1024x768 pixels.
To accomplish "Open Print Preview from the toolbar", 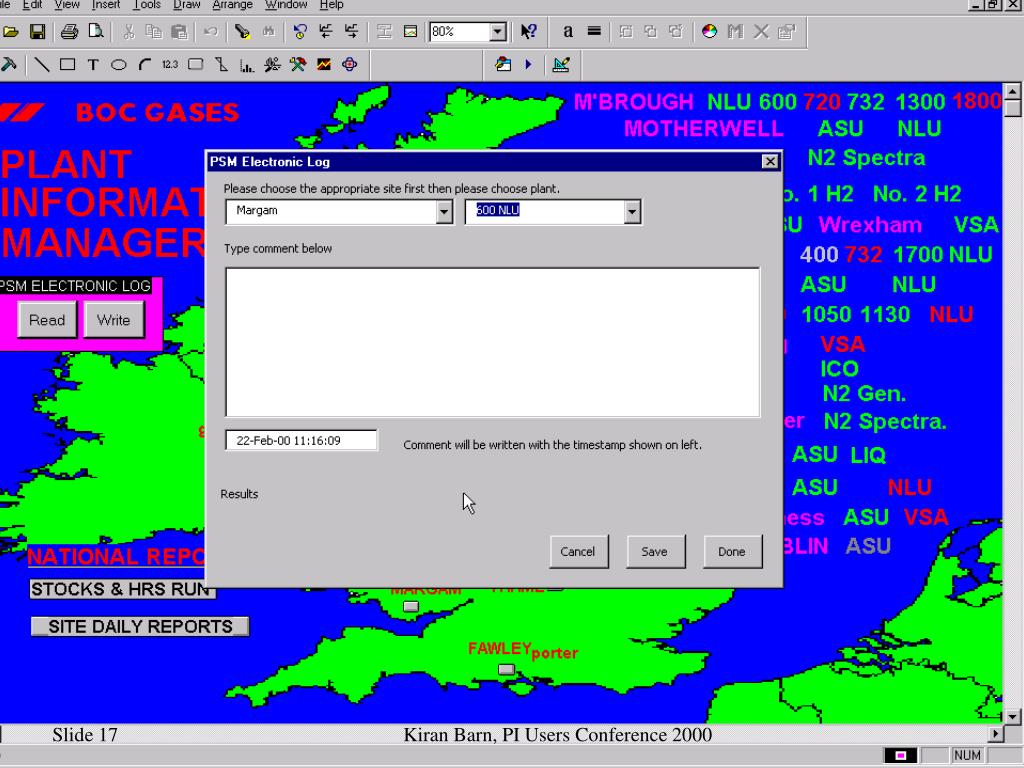I will click(x=95, y=31).
